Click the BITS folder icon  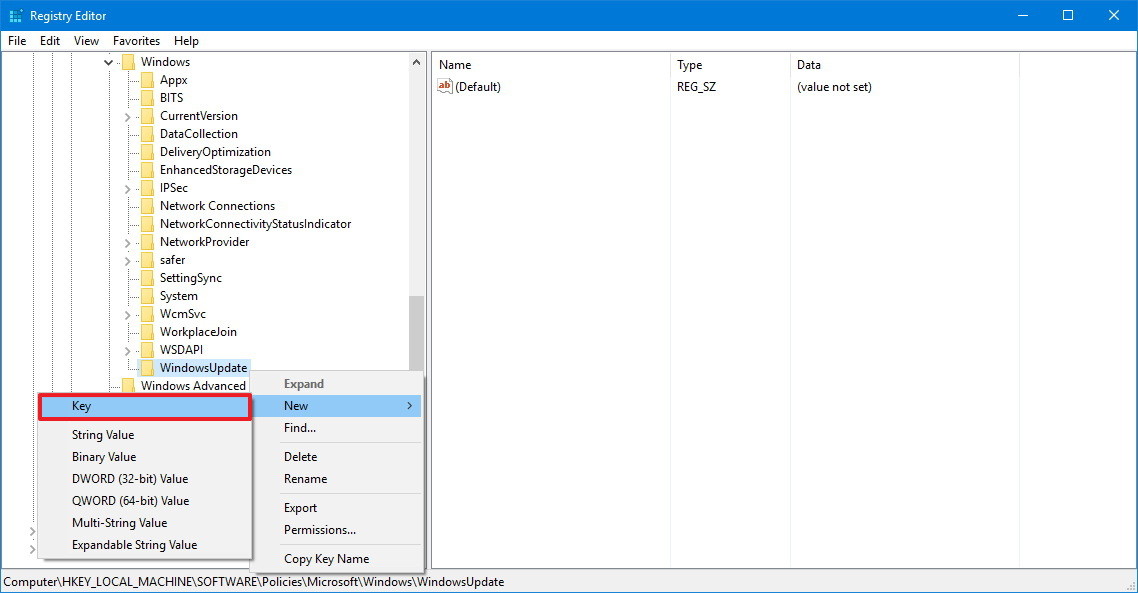(147, 98)
